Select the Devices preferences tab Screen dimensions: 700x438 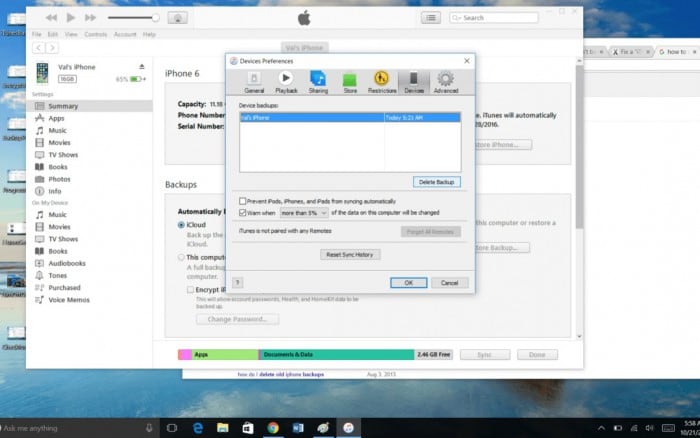pos(414,82)
